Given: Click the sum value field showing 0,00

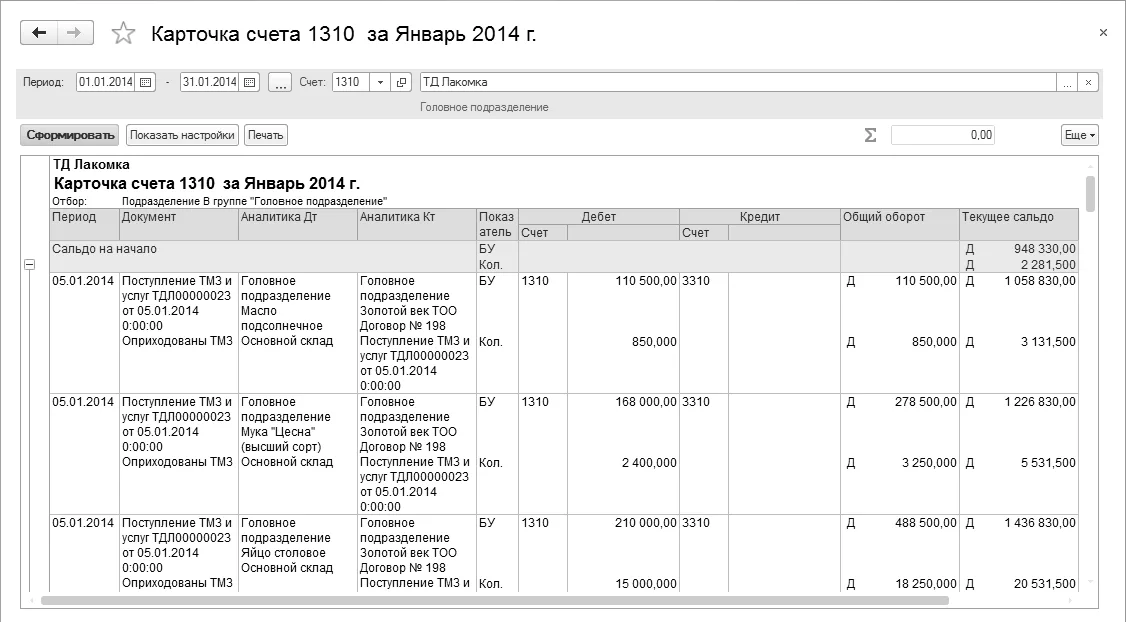Looking at the screenshot, I should 942,135.
